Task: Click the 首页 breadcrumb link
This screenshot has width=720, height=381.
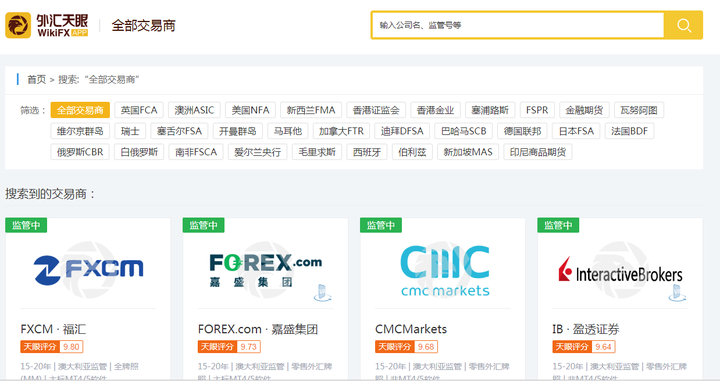Action: (x=36, y=79)
